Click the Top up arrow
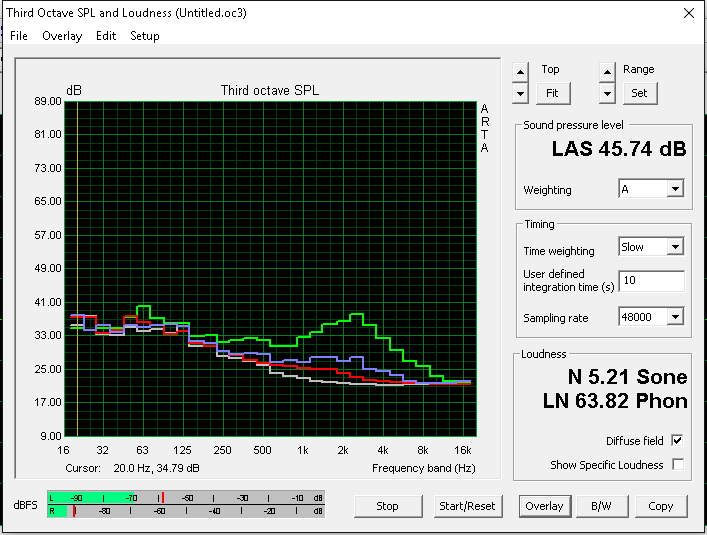 coord(520,72)
